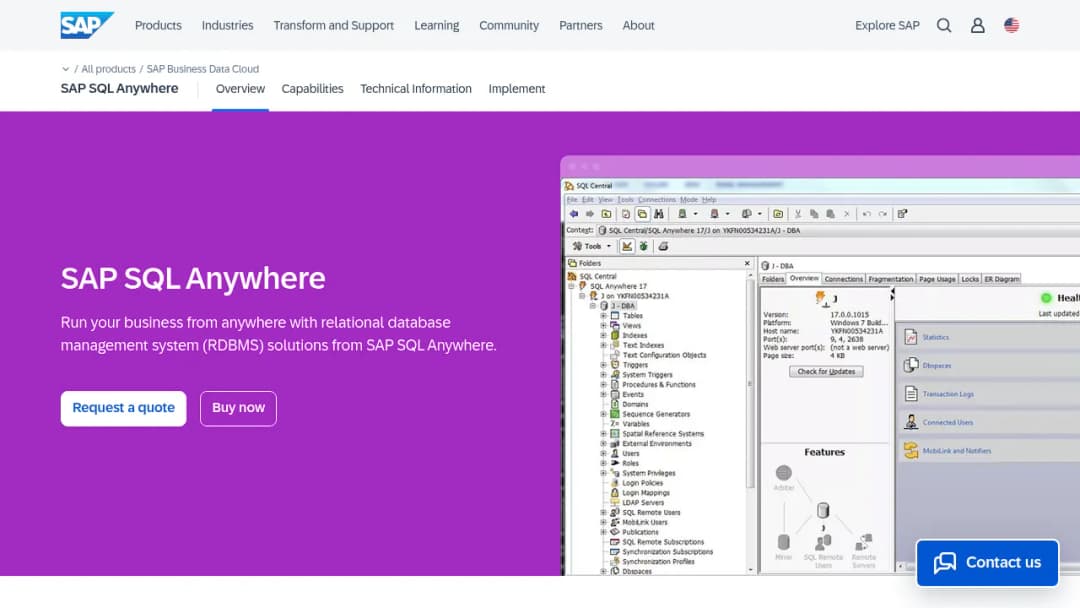Open the user account profile icon
This screenshot has width=1080, height=608.
click(977, 25)
